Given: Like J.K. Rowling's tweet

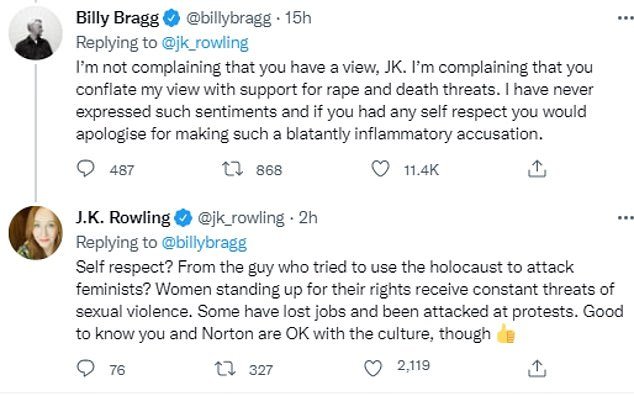Looking at the screenshot, I should [x=373, y=368].
